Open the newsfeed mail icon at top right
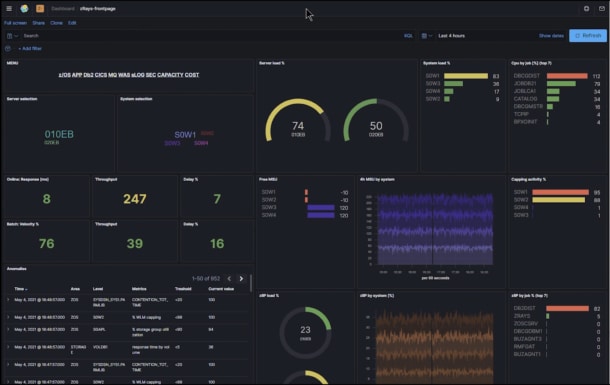Image resolution: width=610 pixels, height=385 pixels. [x=601, y=9]
